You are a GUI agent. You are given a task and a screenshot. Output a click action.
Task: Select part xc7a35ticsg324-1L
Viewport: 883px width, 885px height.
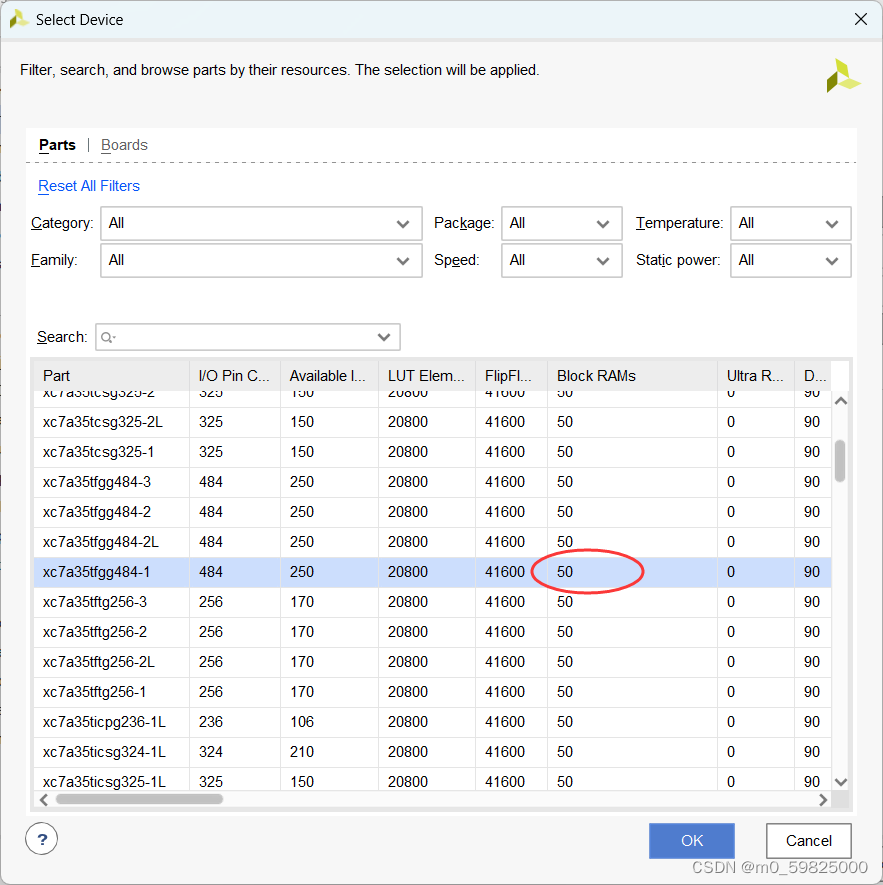point(432,752)
